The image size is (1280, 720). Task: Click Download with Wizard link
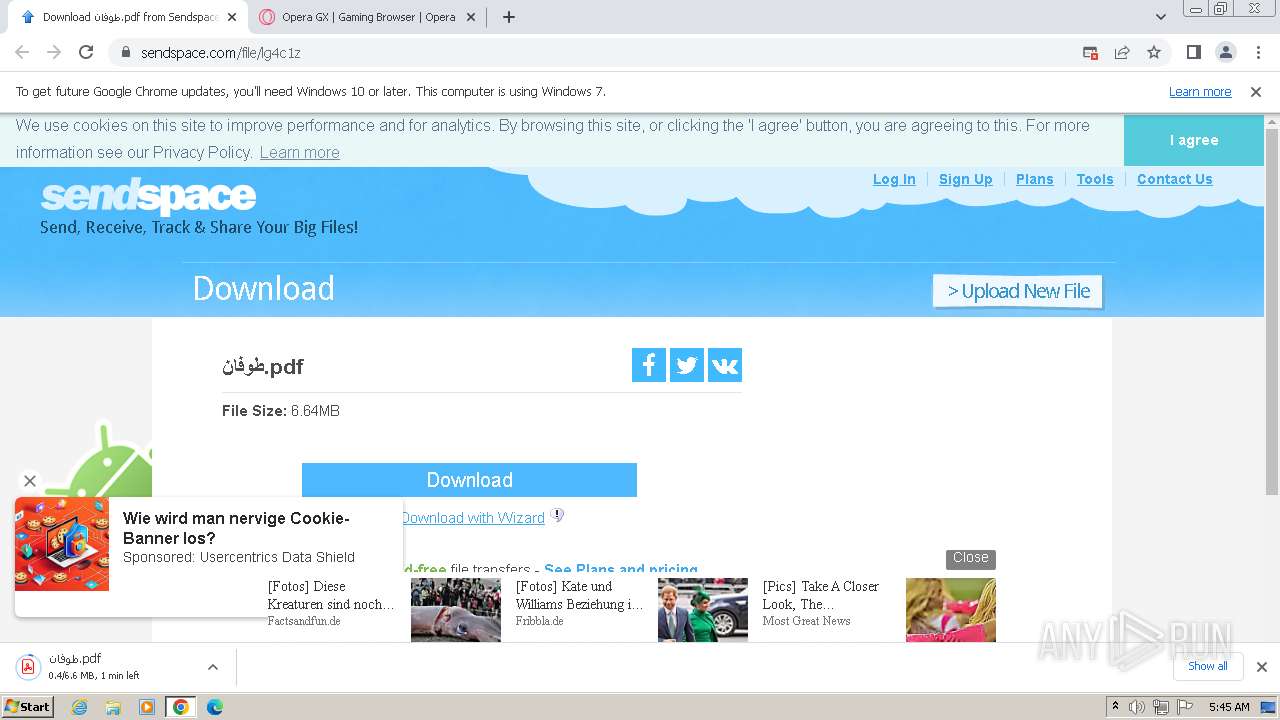point(473,518)
